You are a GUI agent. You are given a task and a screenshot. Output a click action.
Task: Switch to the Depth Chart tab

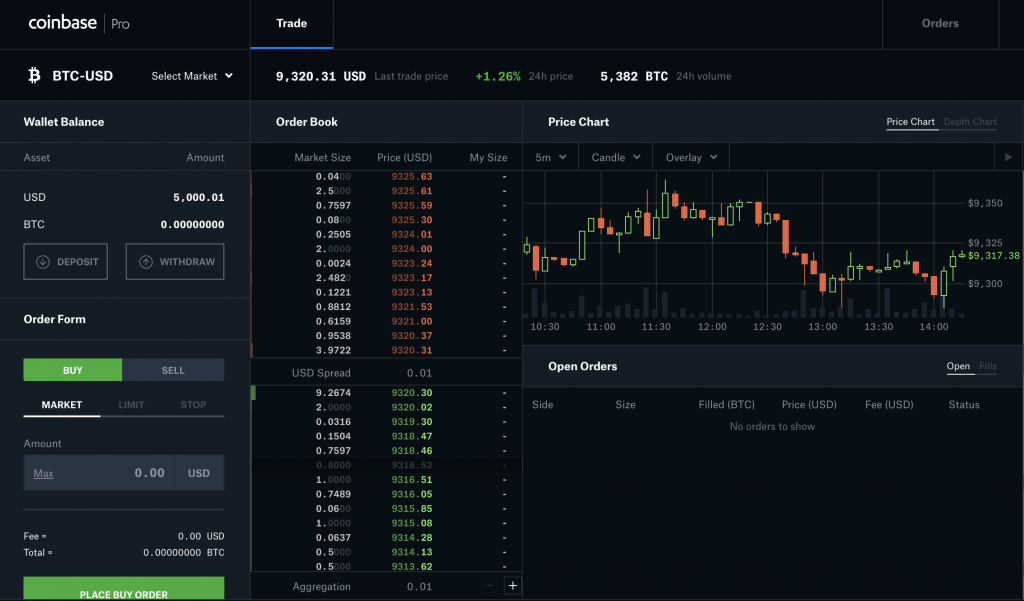tap(970, 122)
